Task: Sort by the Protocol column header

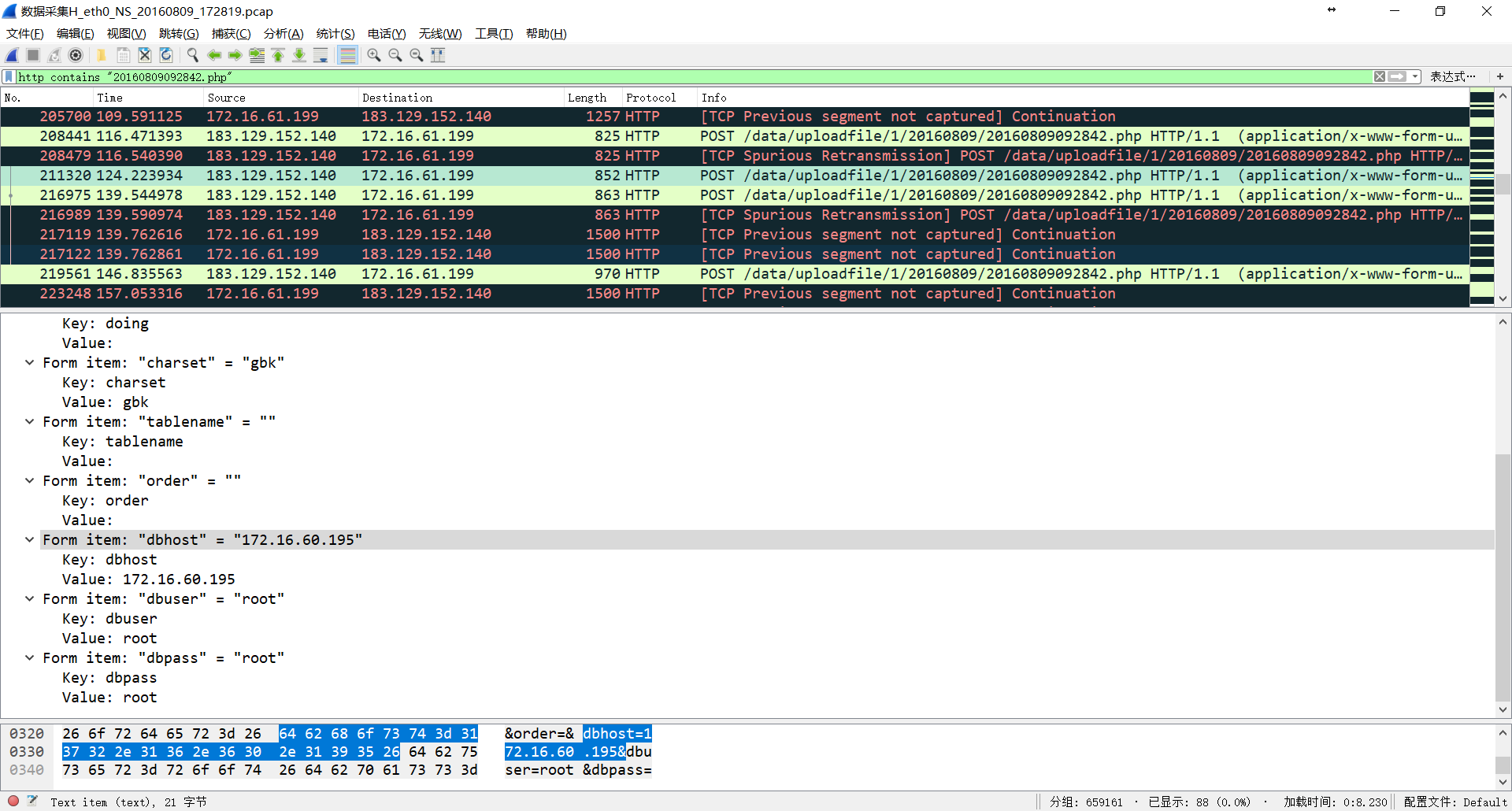Action: click(650, 98)
